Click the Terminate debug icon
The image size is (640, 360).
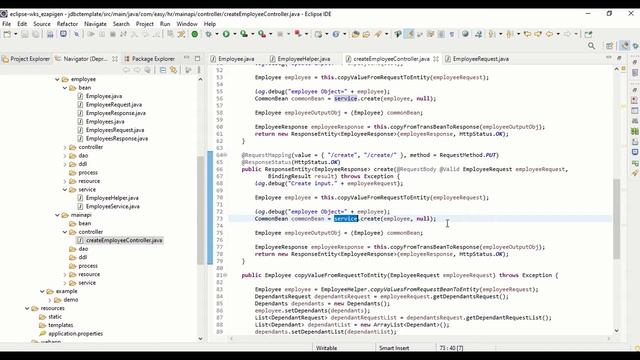click(x=113, y=34)
